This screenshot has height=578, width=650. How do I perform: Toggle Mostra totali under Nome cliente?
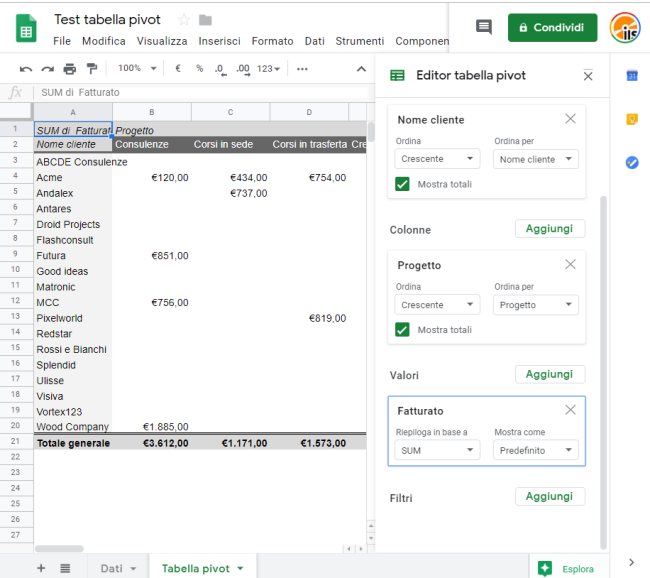(402, 184)
